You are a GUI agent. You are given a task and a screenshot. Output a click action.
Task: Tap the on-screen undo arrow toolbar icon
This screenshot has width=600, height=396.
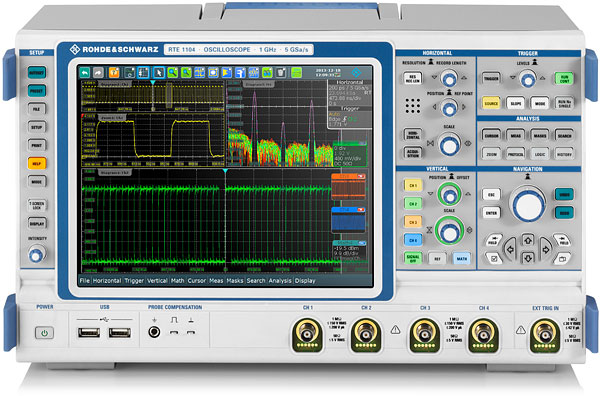pyautogui.click(x=84, y=72)
